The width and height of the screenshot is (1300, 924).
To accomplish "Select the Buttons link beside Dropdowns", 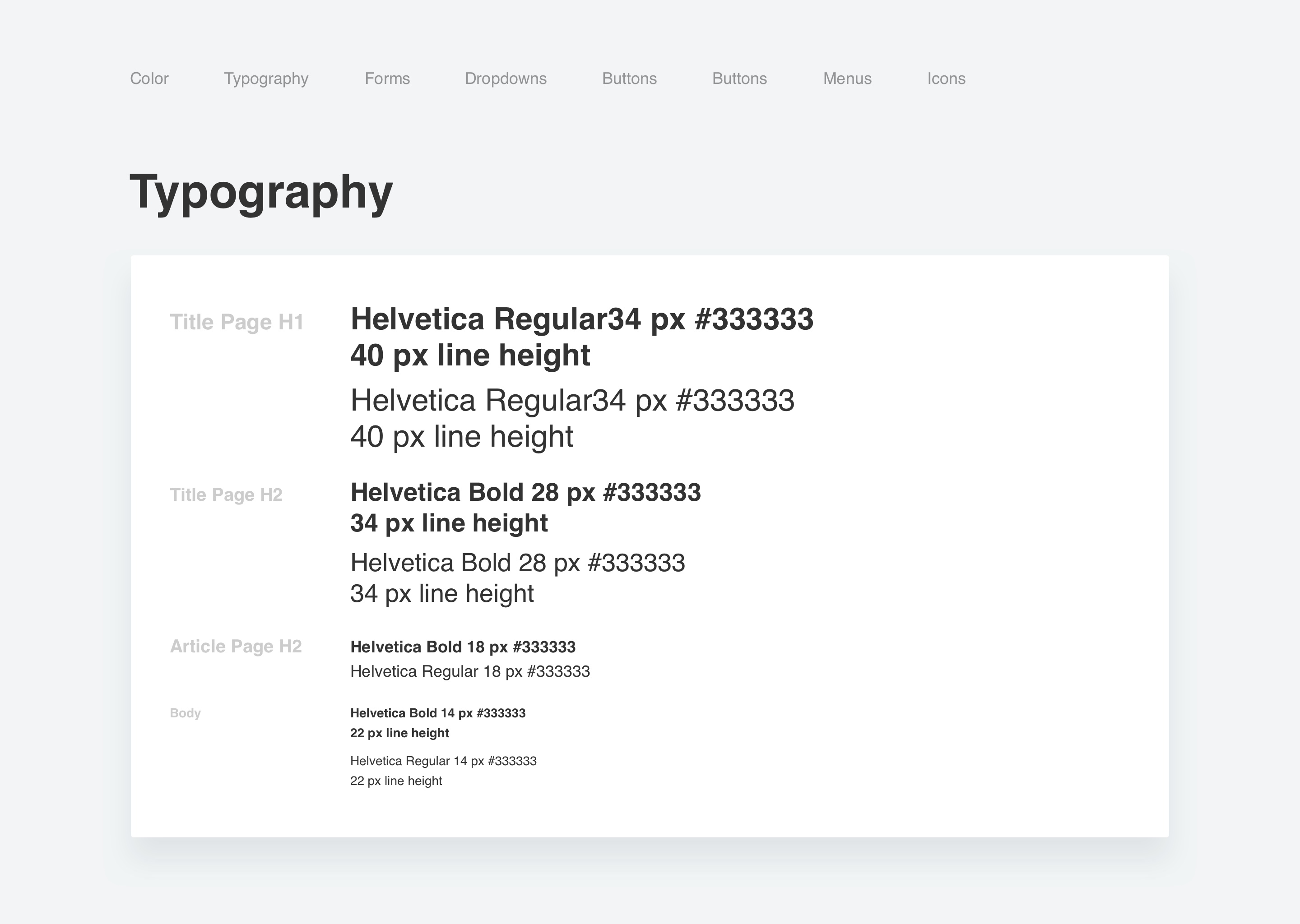I will pyautogui.click(x=629, y=79).
